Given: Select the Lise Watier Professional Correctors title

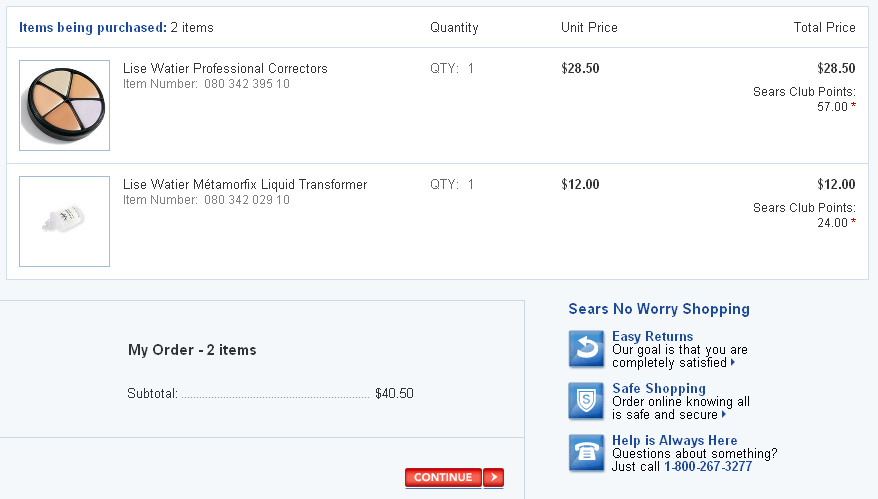Looking at the screenshot, I should pyautogui.click(x=225, y=68).
